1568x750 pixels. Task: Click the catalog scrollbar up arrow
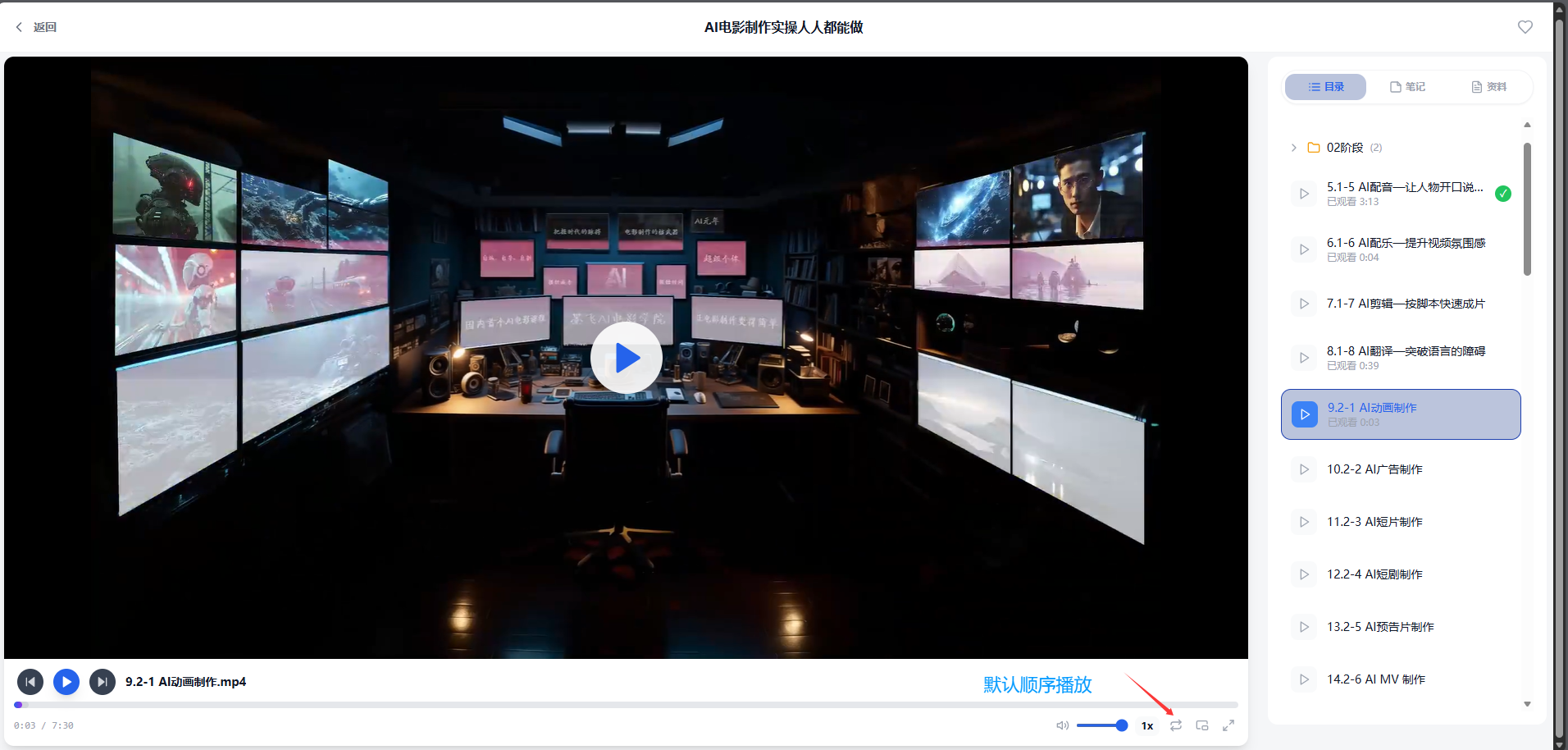[x=1527, y=125]
